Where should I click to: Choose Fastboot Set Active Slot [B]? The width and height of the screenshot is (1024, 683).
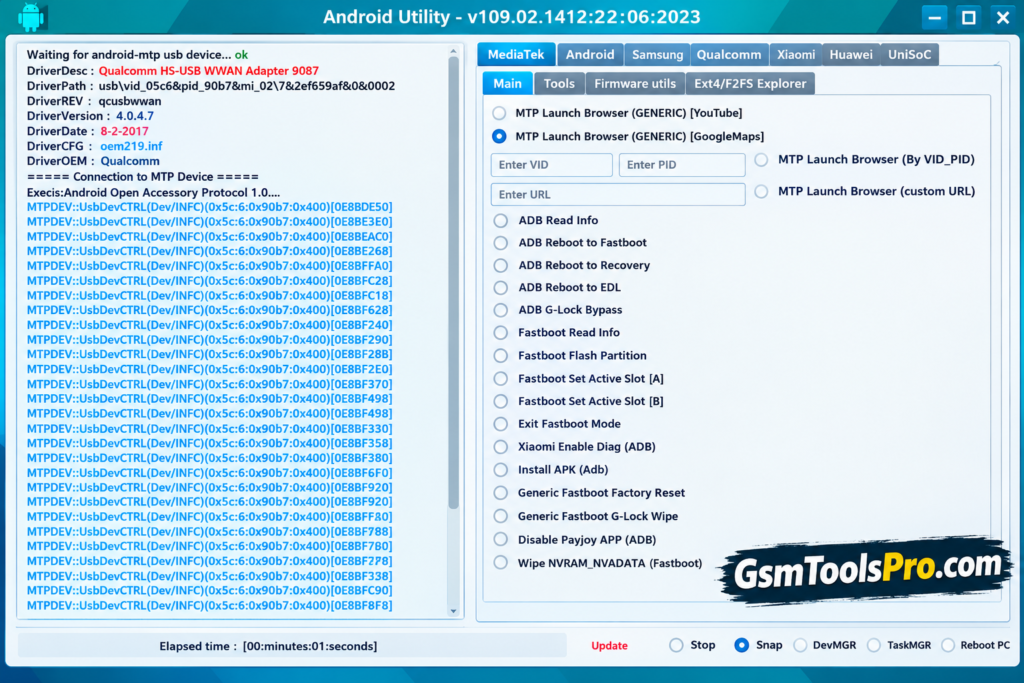click(x=501, y=402)
